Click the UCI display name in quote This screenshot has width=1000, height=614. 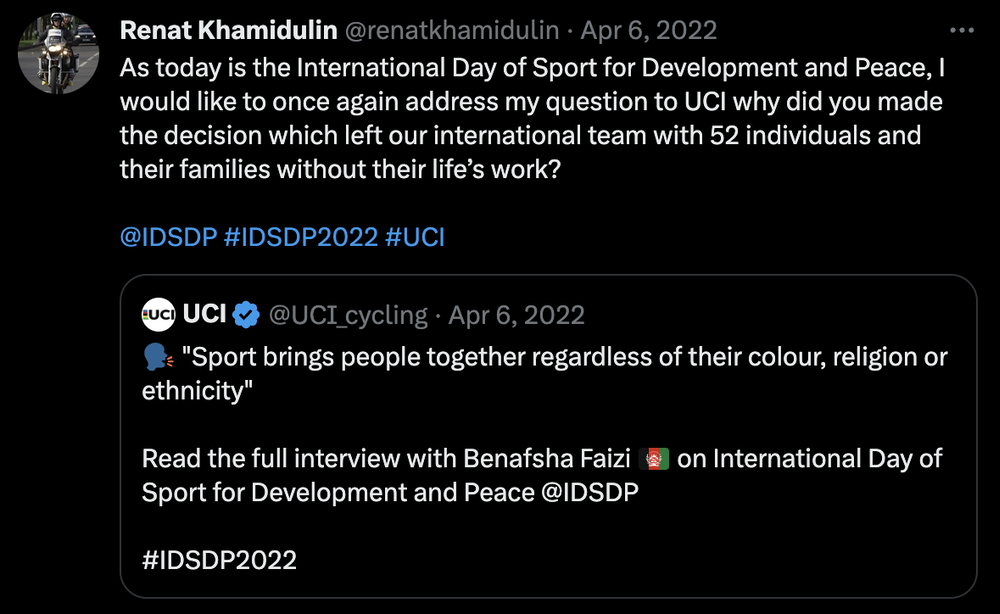click(x=204, y=314)
